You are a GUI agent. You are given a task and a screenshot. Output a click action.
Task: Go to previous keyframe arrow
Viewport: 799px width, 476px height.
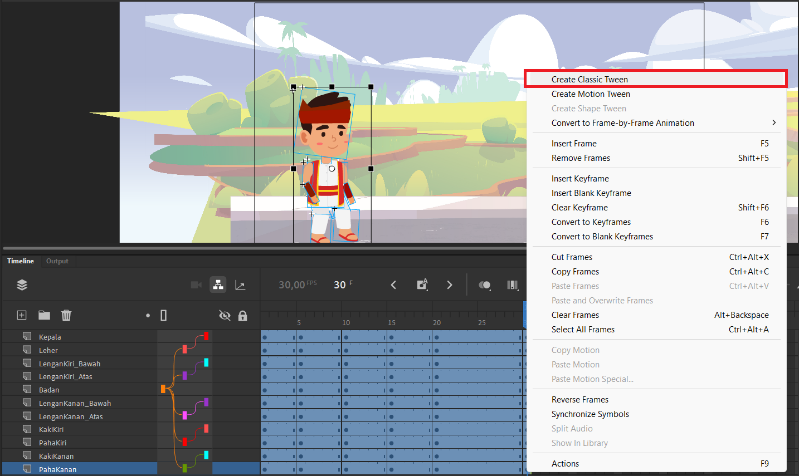click(x=393, y=285)
